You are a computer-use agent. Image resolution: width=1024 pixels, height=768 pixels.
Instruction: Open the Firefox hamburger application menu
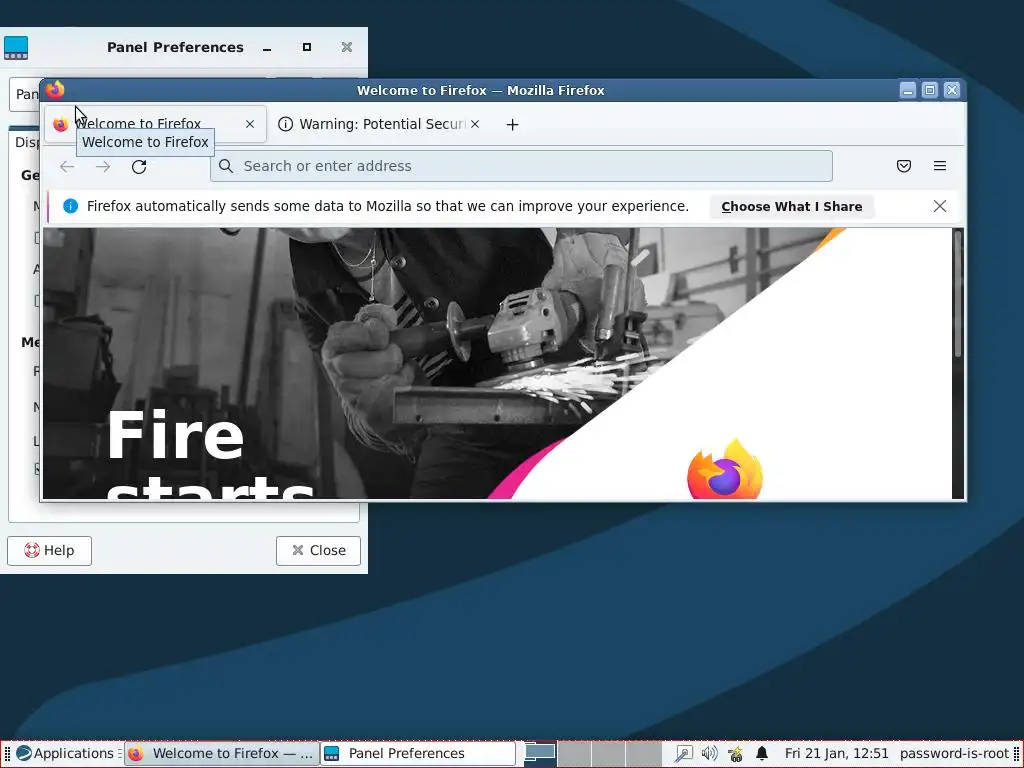coord(940,166)
